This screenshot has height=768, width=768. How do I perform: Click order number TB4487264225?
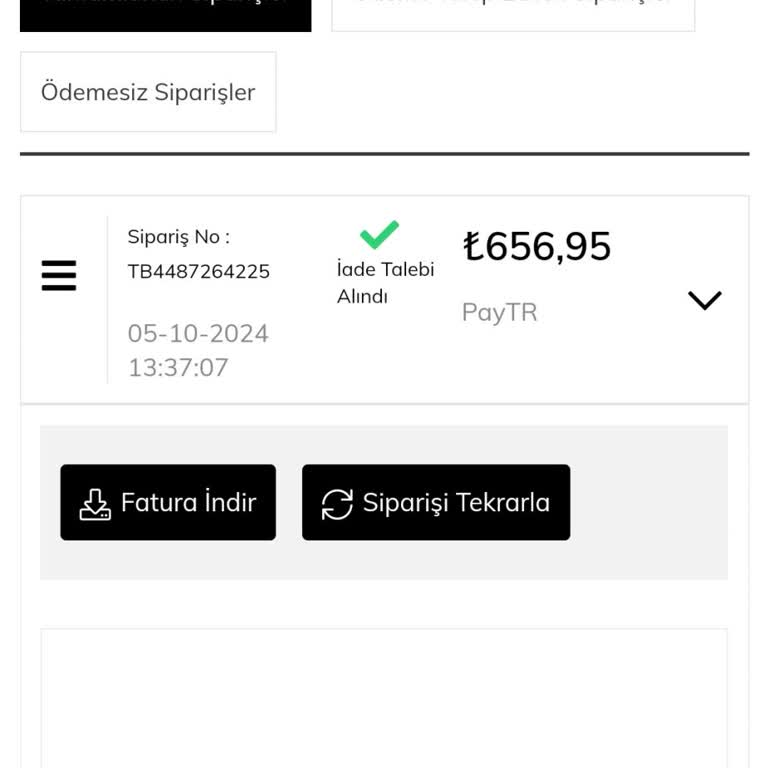pyautogui.click(x=198, y=271)
